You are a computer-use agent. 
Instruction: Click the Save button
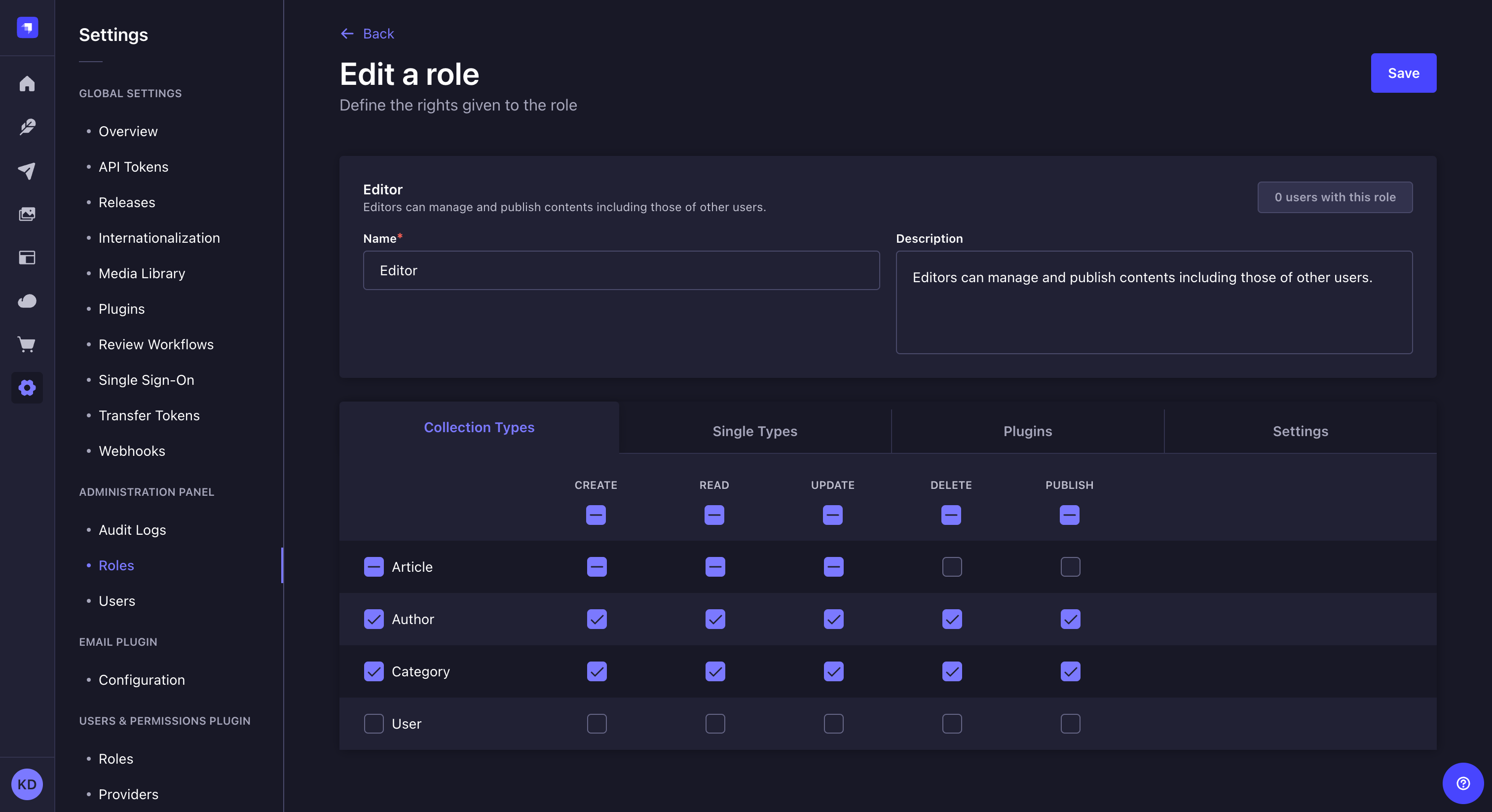click(x=1403, y=73)
